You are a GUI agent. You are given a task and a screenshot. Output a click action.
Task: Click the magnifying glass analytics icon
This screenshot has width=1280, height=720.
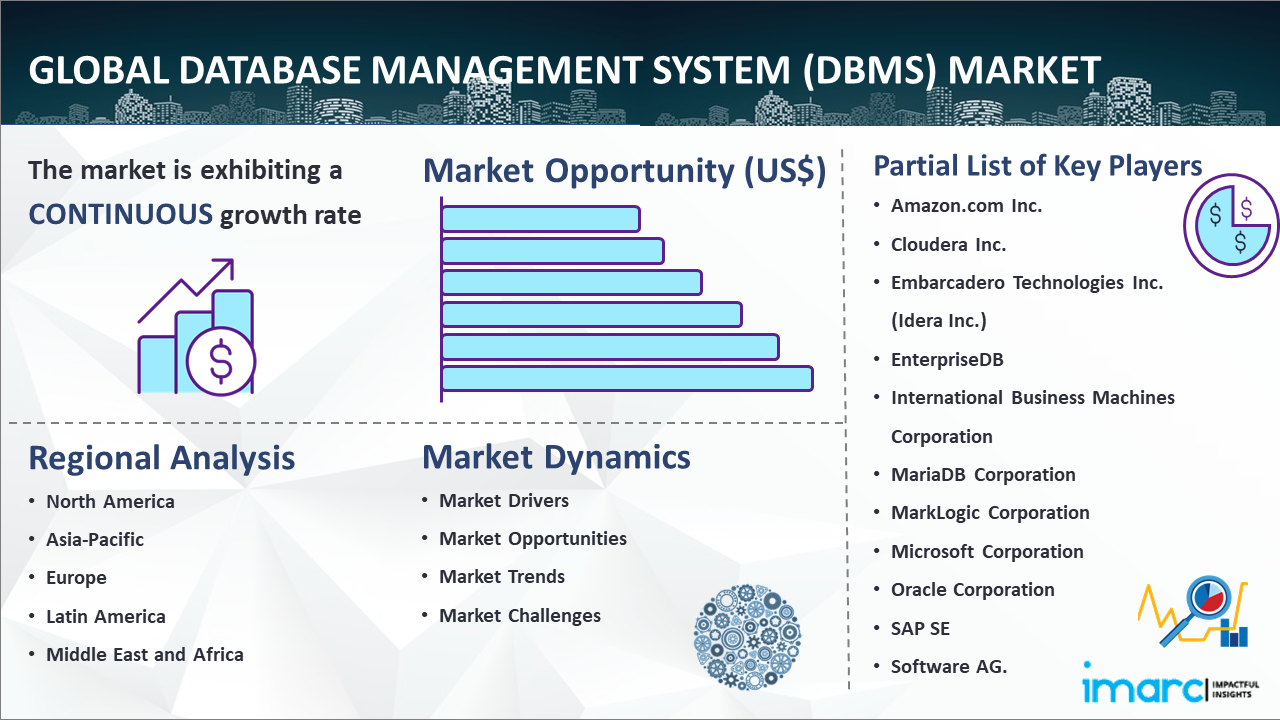pos(1197,610)
